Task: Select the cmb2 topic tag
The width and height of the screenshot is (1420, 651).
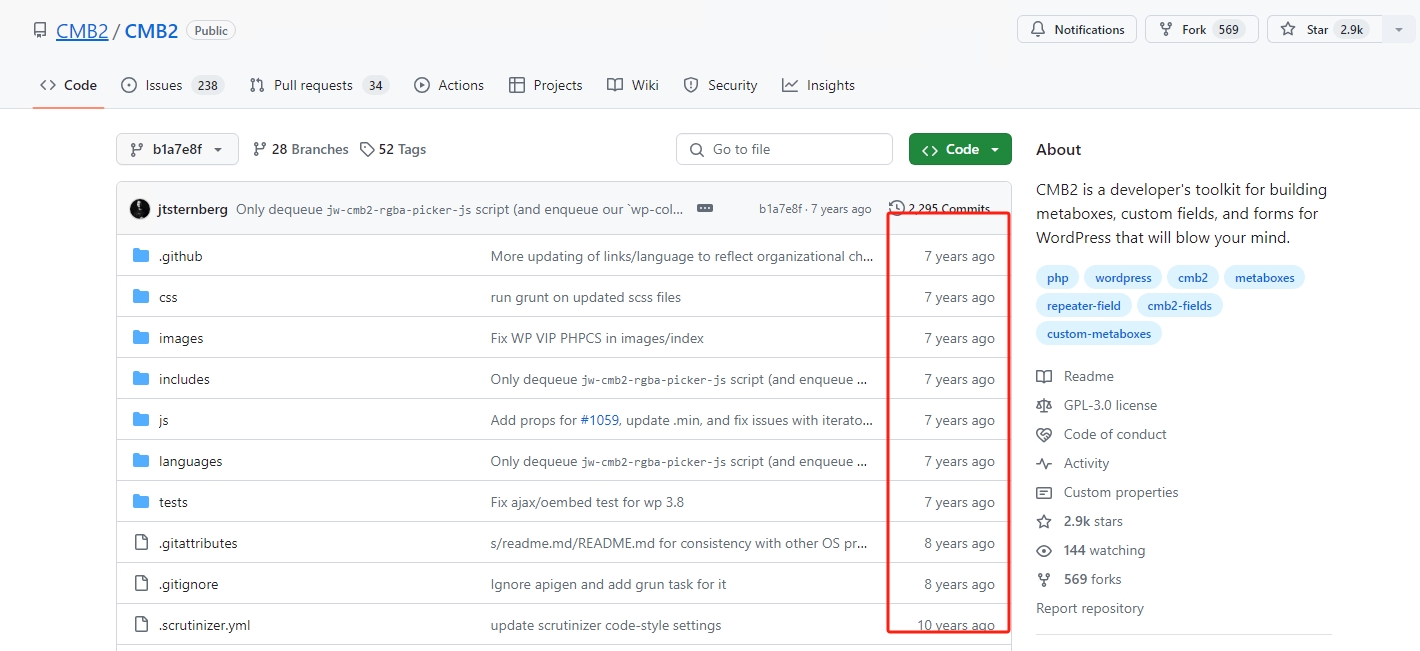Action: 1193,278
